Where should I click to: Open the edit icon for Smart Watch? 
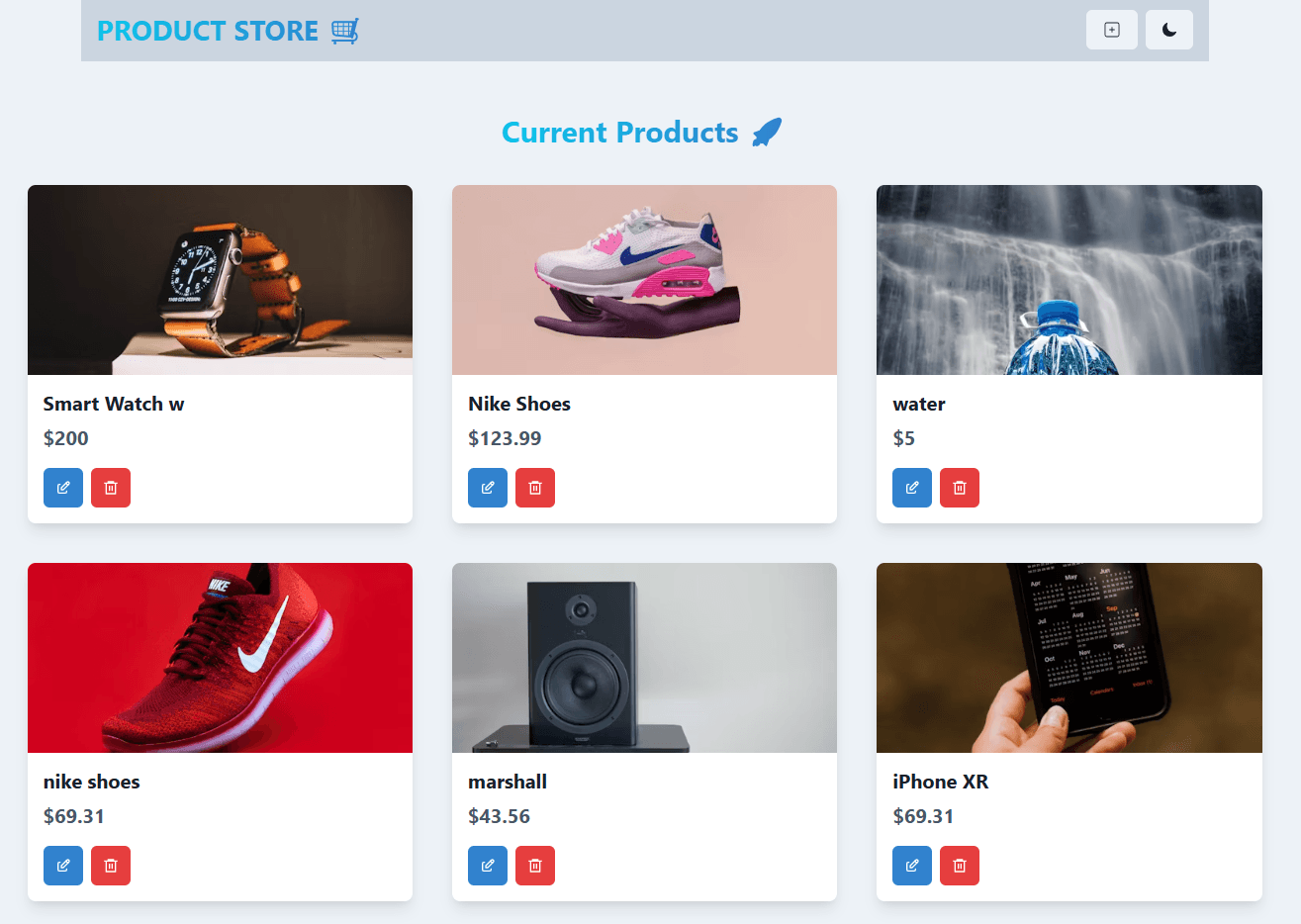[x=62, y=487]
